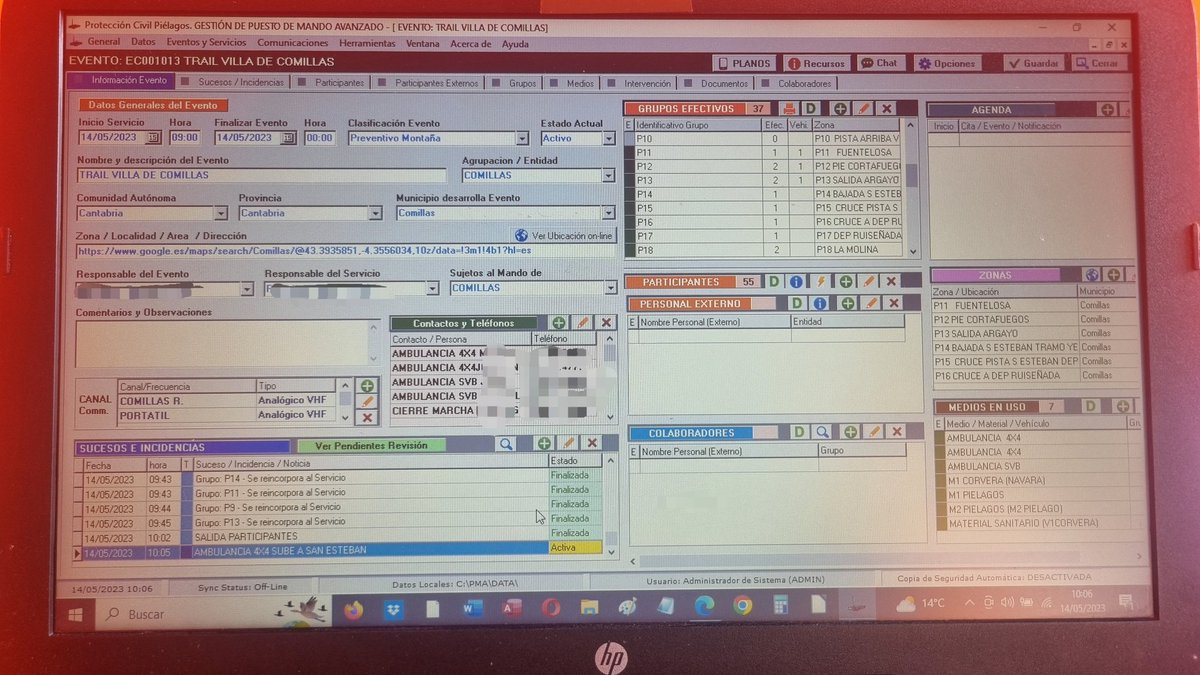Add a participant in Participantes panel
This screenshot has width=1200, height=675.
tap(845, 282)
